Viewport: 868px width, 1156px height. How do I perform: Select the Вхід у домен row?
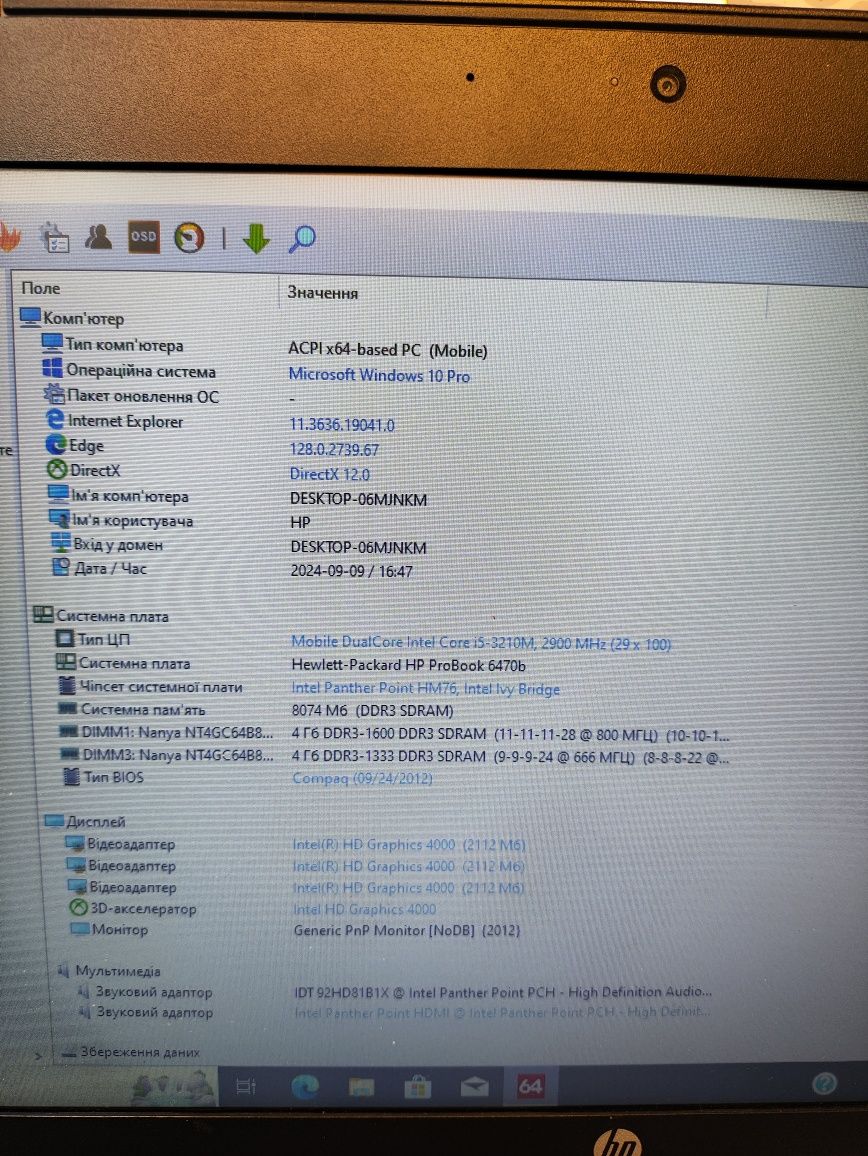[x=106, y=544]
